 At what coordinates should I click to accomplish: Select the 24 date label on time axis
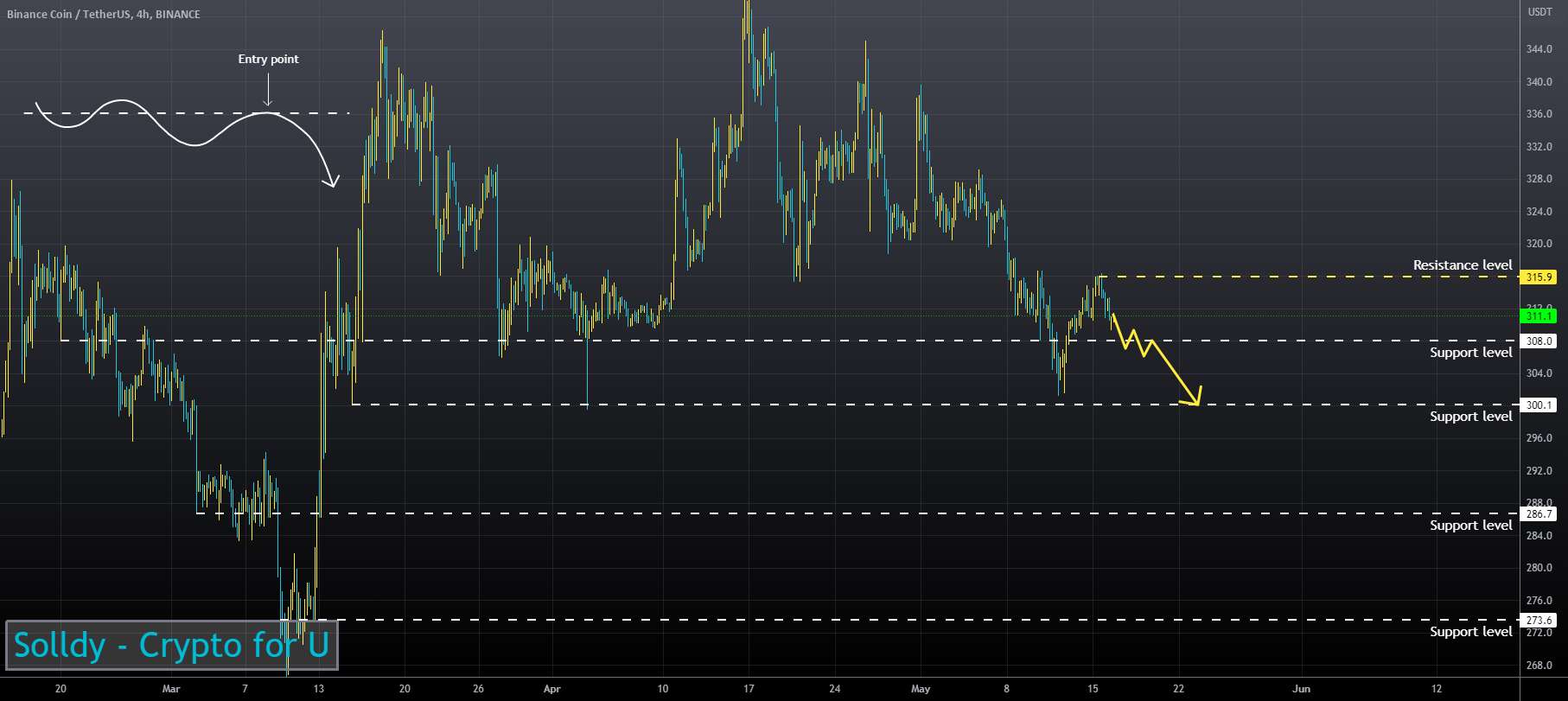834,689
